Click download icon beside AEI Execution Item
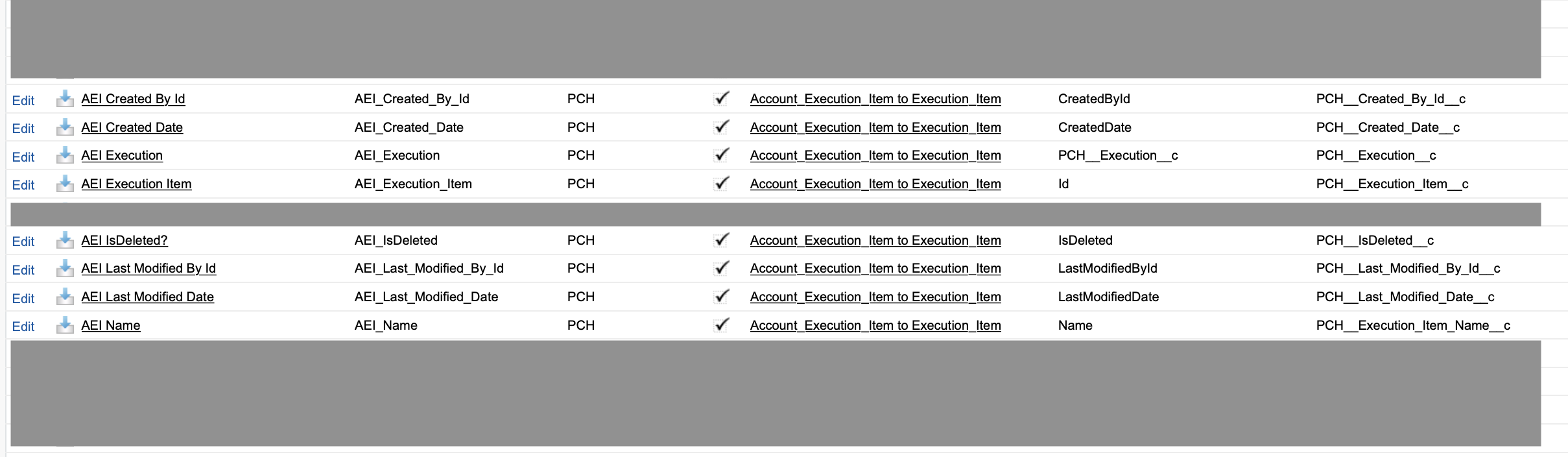Viewport: 1568px width, 457px height. pyautogui.click(x=65, y=184)
